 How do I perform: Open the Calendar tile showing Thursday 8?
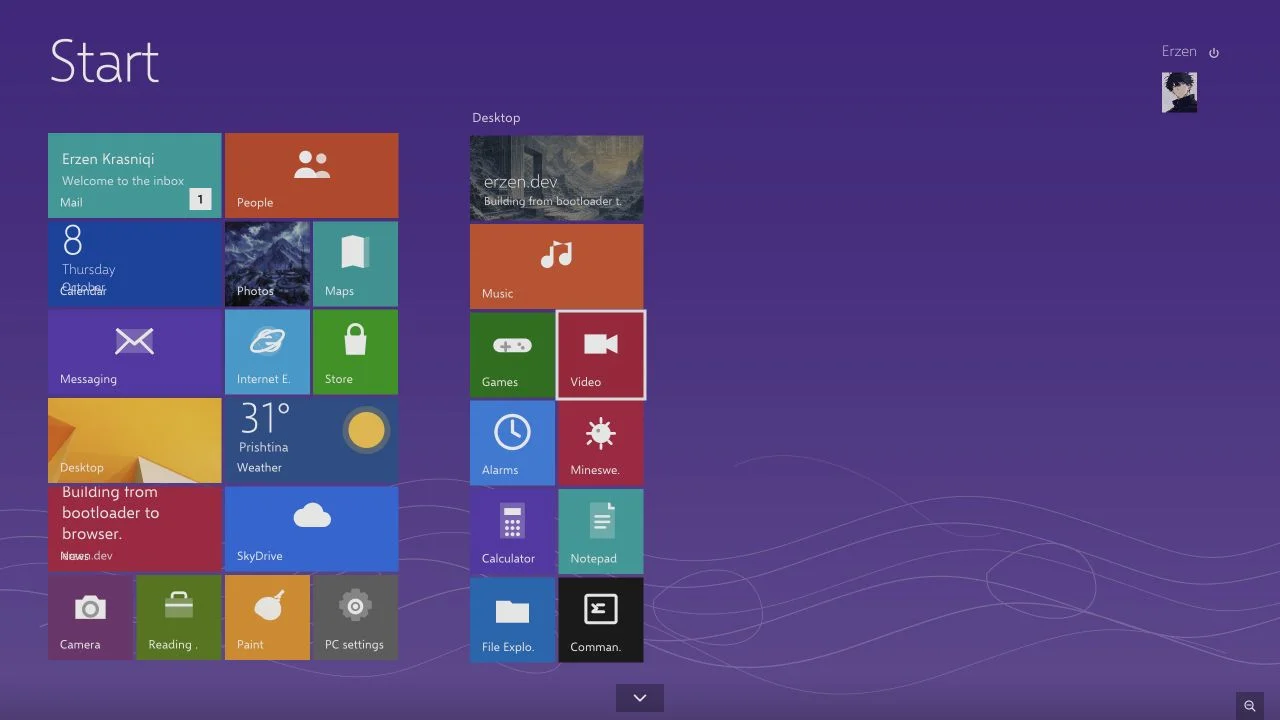pos(135,263)
